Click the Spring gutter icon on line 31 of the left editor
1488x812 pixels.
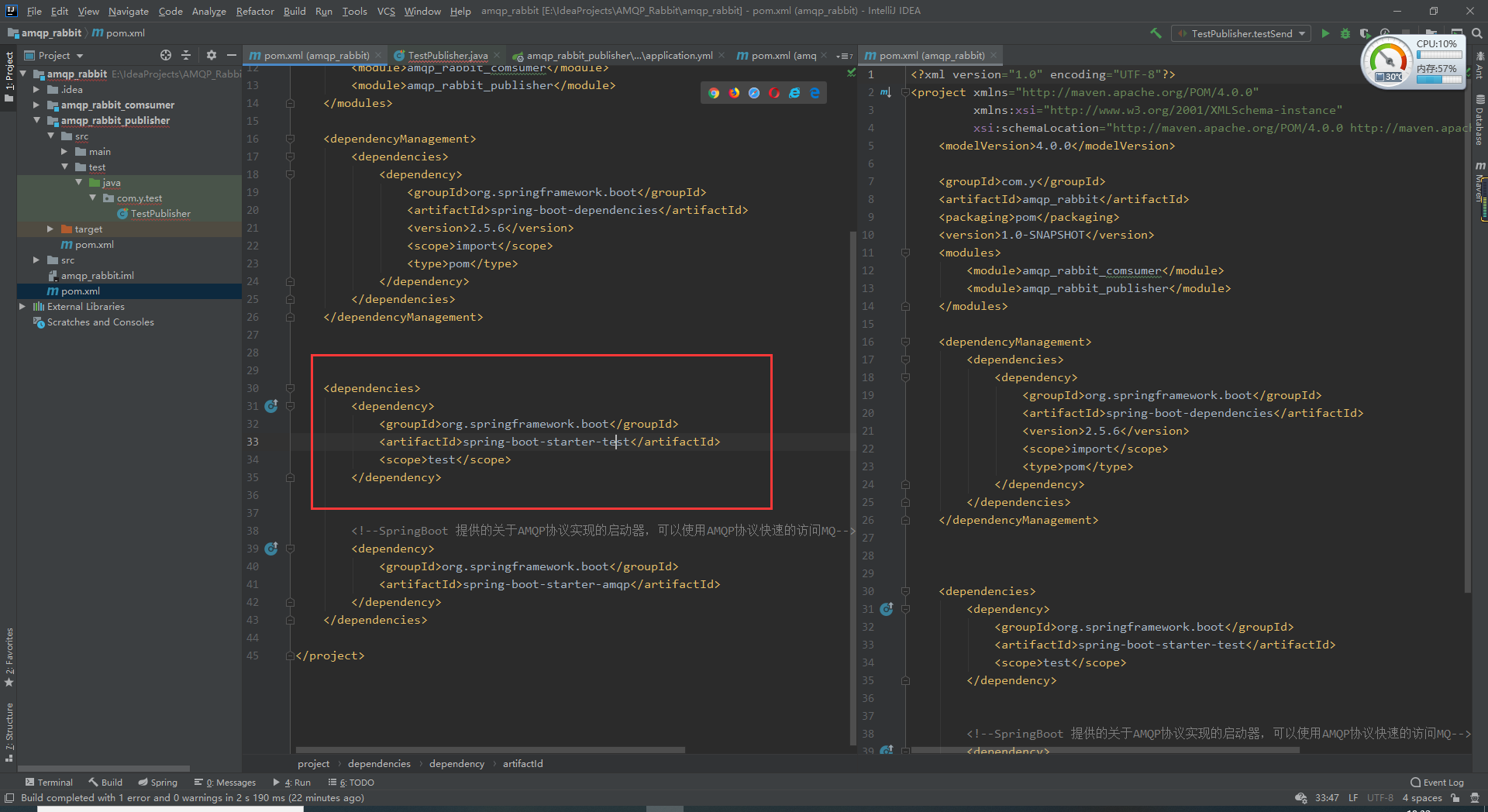(271, 406)
